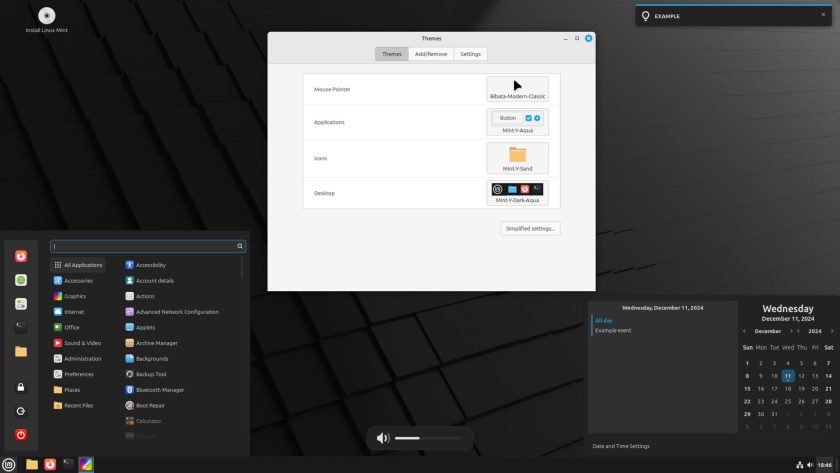
Task: Go to next month arrow beside December
Action: point(791,331)
